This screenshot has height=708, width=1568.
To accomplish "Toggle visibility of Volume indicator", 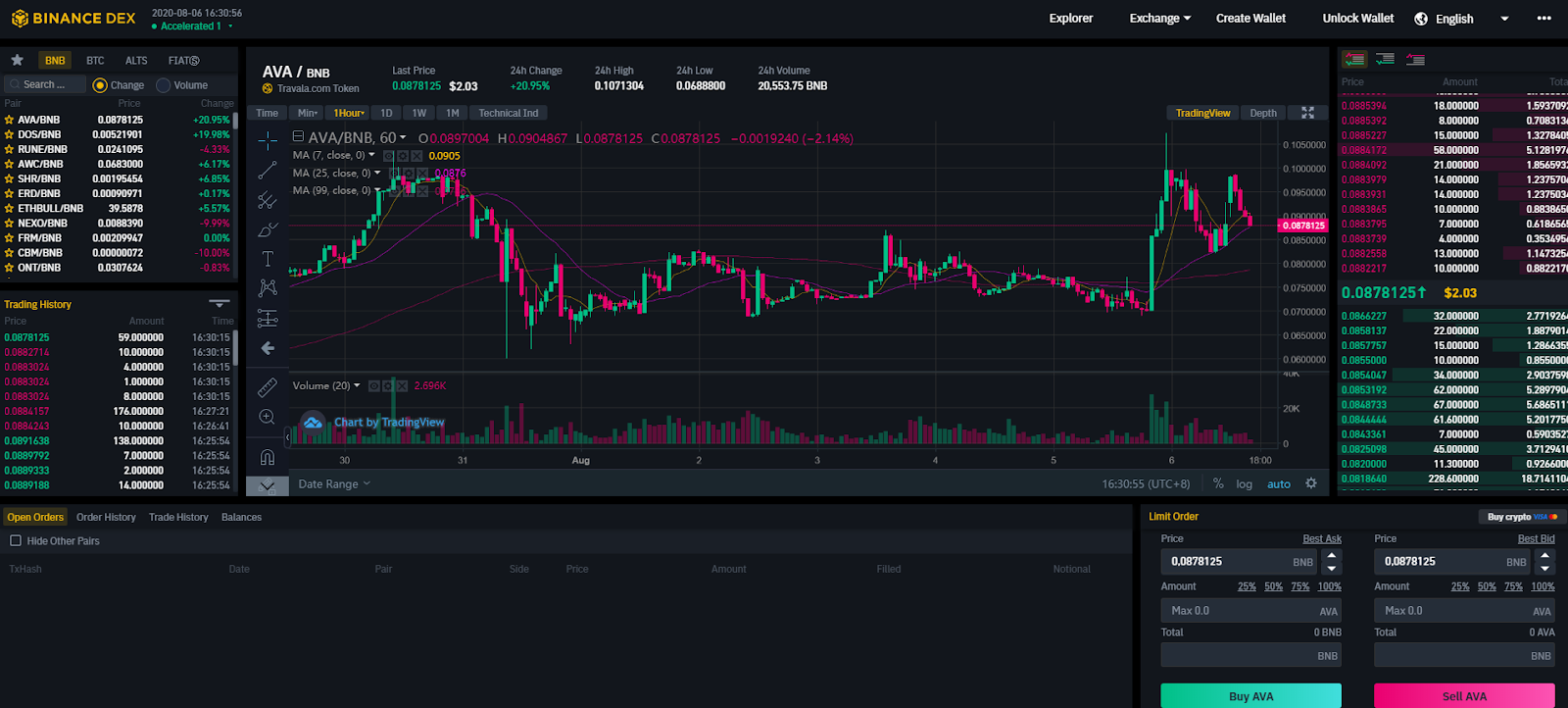I will [373, 386].
